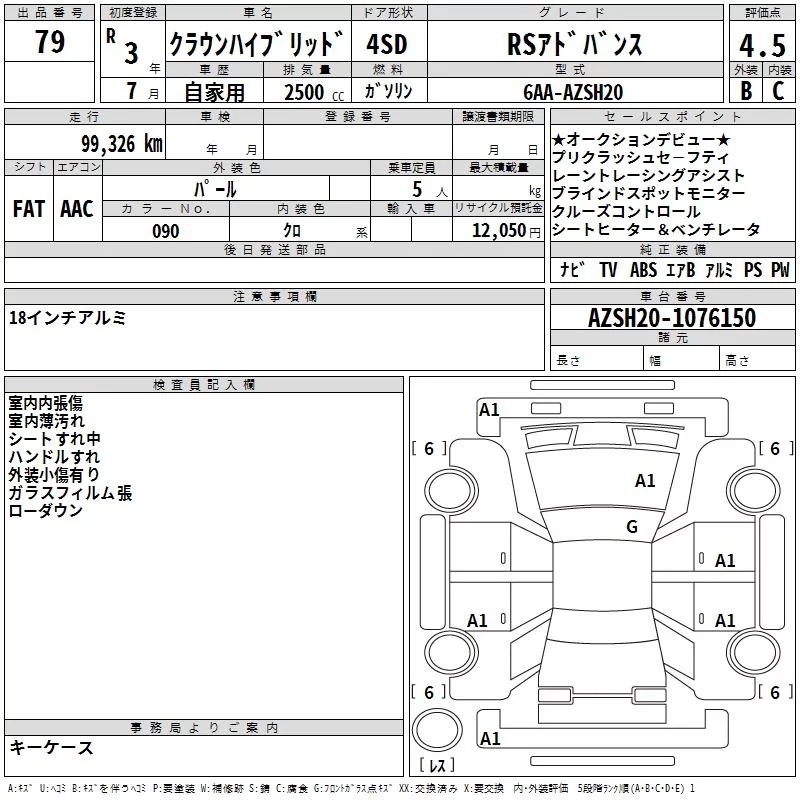Click the inspector note 室内薄汚れ
Image resolution: width=800 pixels, height=800 pixels.
[x=46, y=421]
